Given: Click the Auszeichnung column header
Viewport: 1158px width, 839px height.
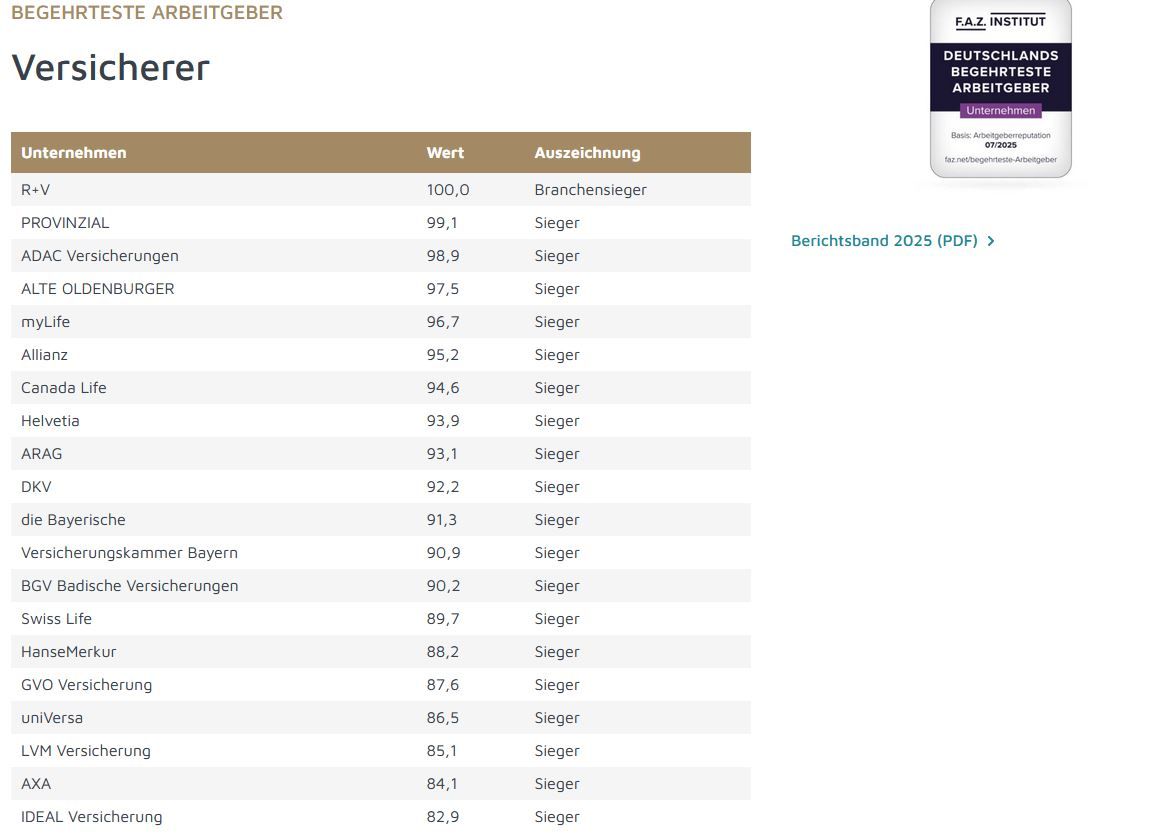Looking at the screenshot, I should point(587,153).
